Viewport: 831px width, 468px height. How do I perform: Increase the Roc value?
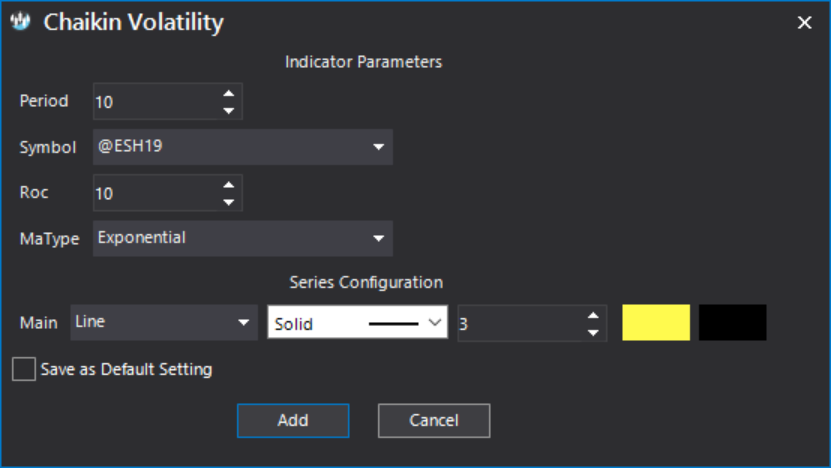228,185
